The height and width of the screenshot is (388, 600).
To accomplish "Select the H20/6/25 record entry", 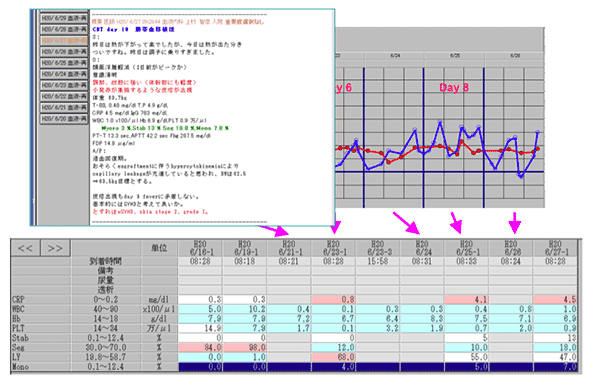I will tap(64, 62).
